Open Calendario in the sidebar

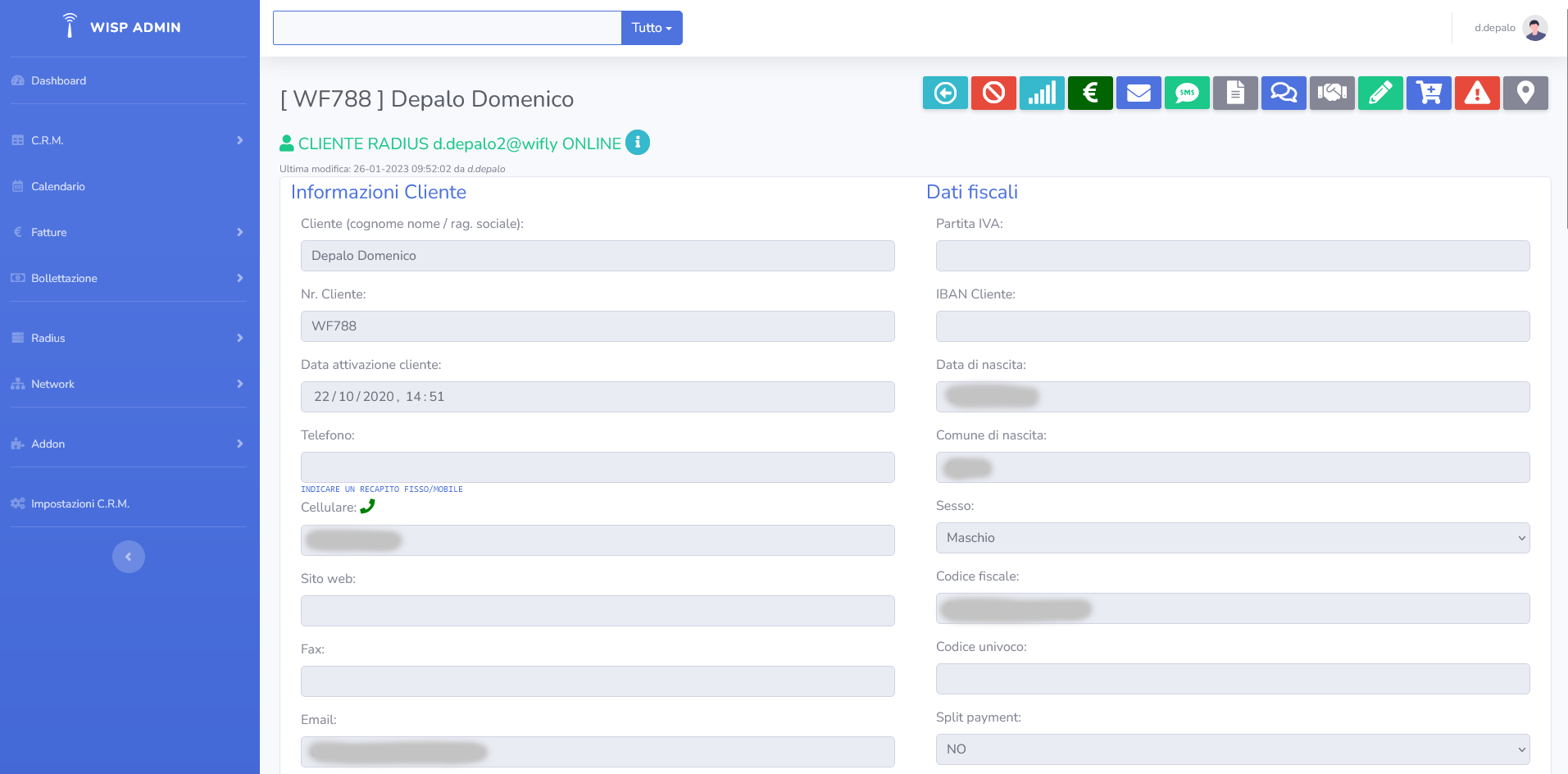[x=58, y=186]
